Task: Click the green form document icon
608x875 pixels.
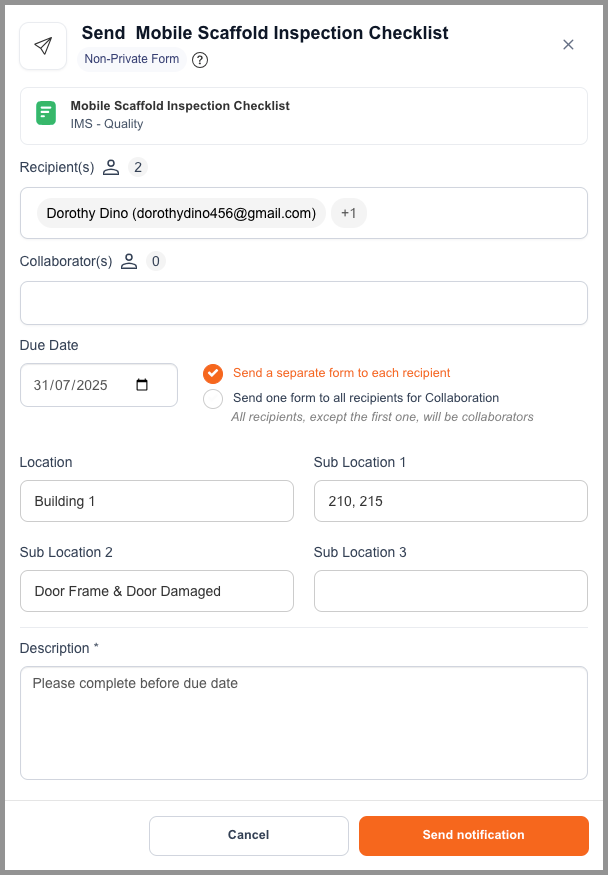Action: click(46, 113)
